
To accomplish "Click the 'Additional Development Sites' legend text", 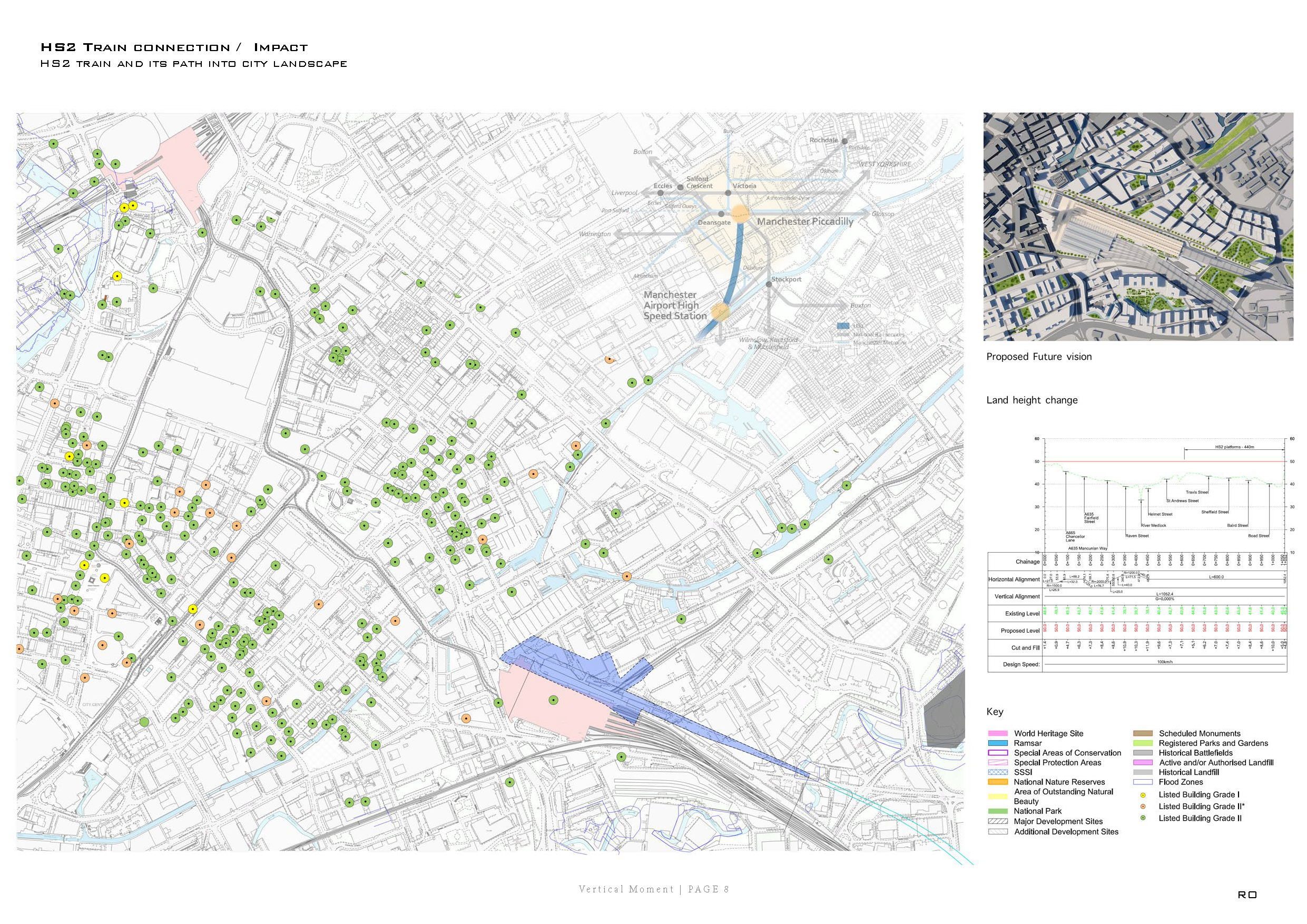I will point(1066,832).
